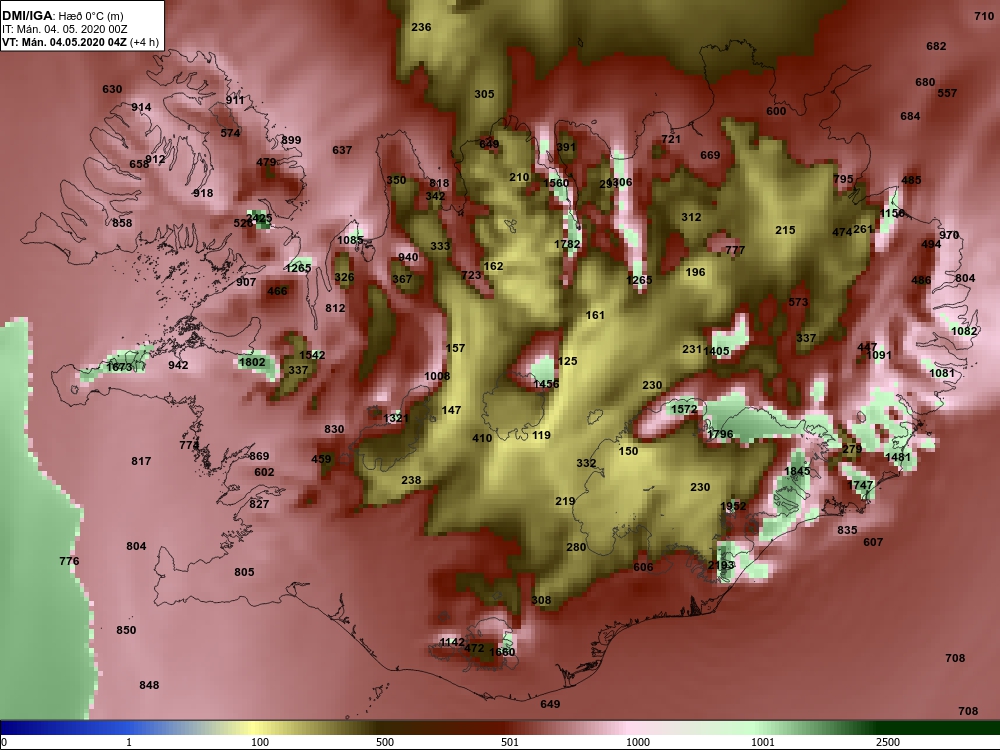Select the map value 777
This screenshot has height=750, width=1000.
point(735,250)
